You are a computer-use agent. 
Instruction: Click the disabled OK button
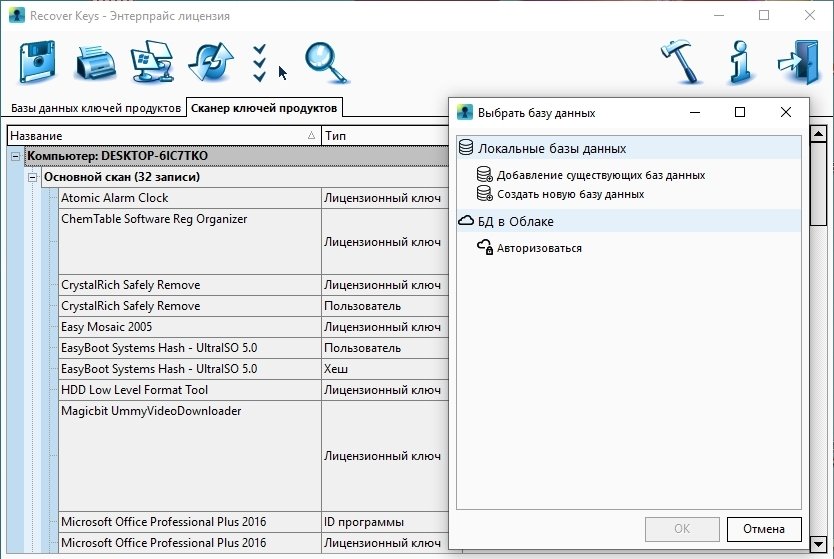(x=682, y=529)
